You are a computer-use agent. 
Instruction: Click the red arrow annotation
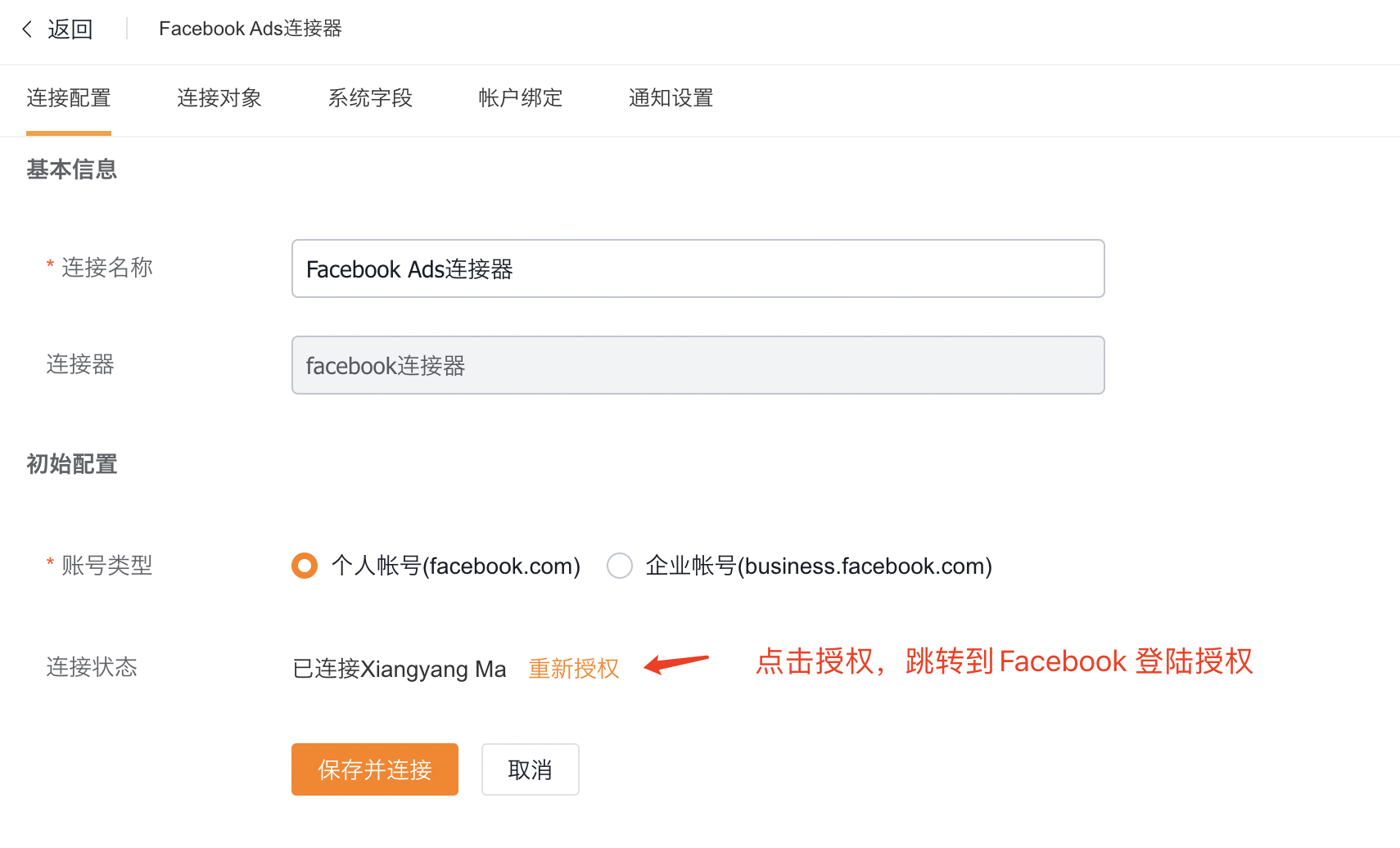tap(676, 663)
